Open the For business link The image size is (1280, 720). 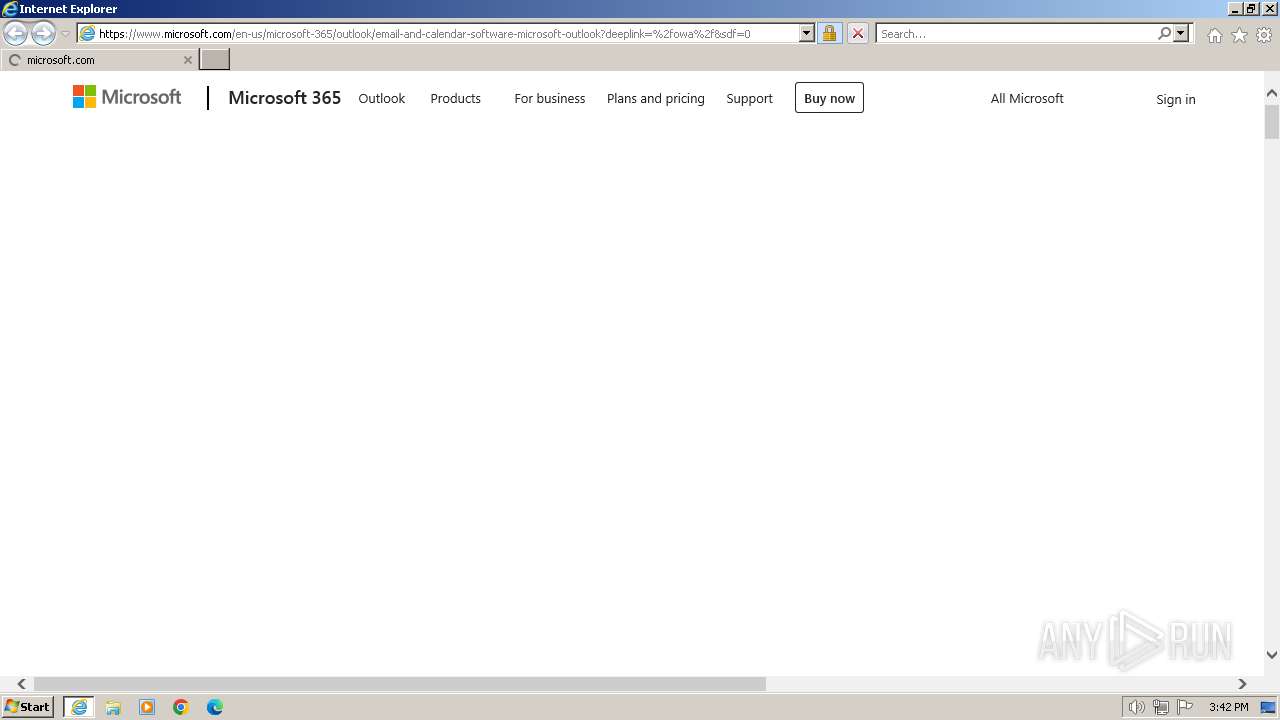coord(550,98)
